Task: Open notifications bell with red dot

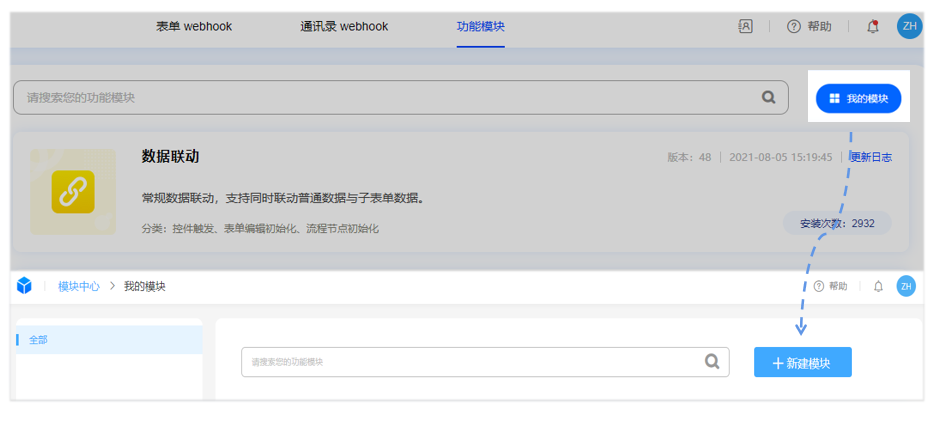Action: click(872, 27)
